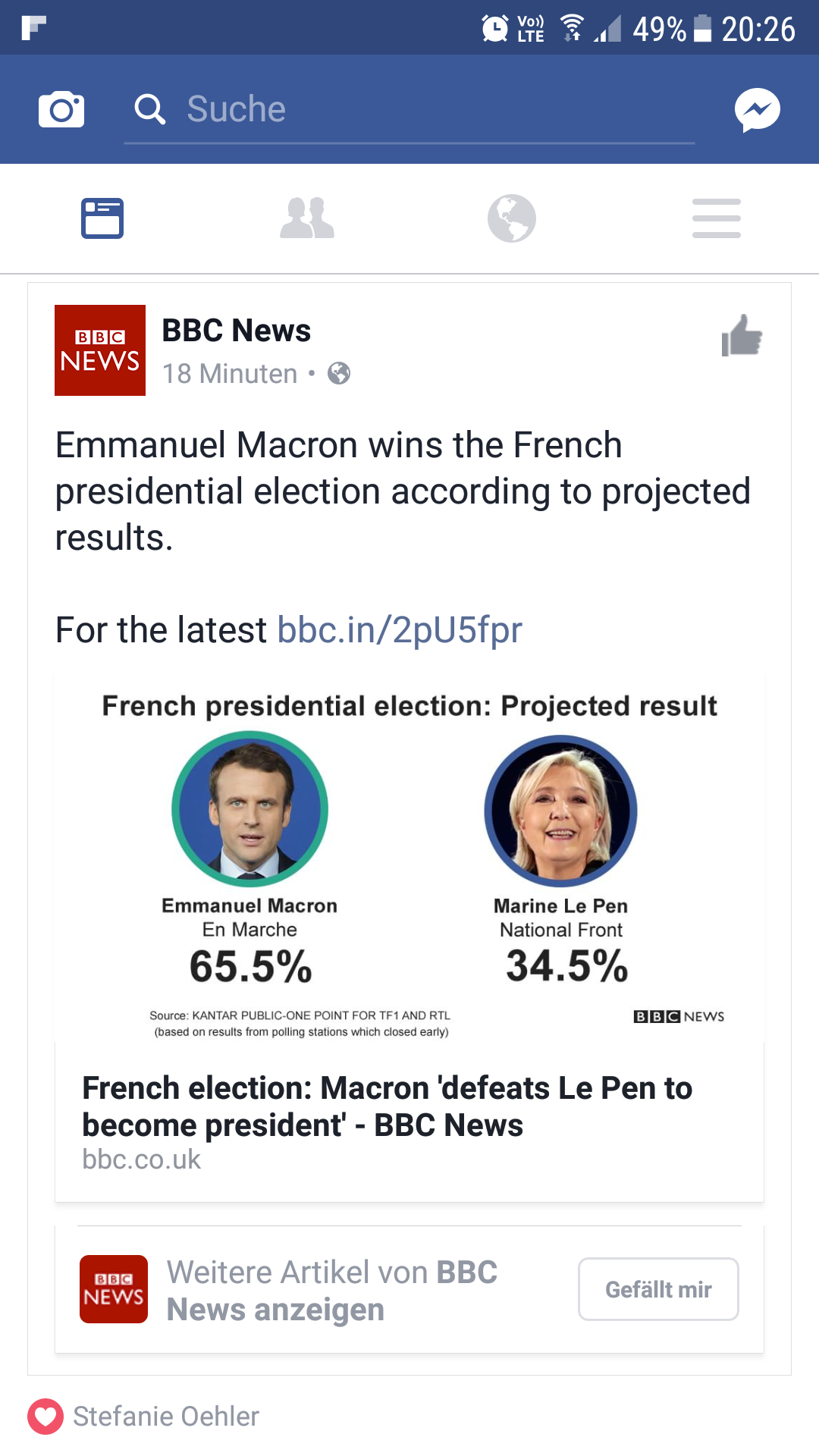Switch to News Feed tab

click(102, 218)
